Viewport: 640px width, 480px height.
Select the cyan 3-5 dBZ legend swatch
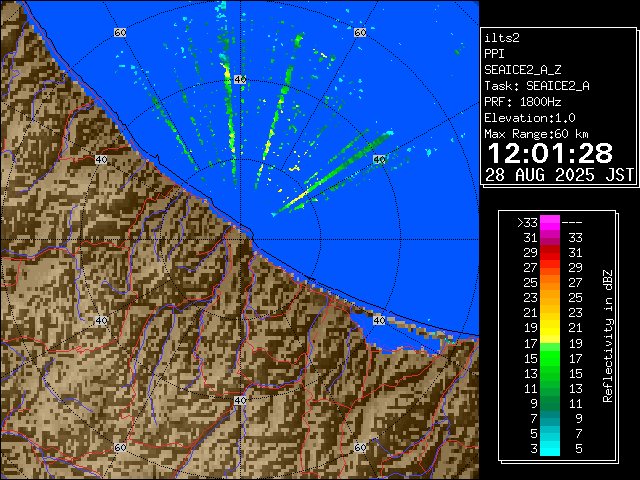(x=549, y=448)
